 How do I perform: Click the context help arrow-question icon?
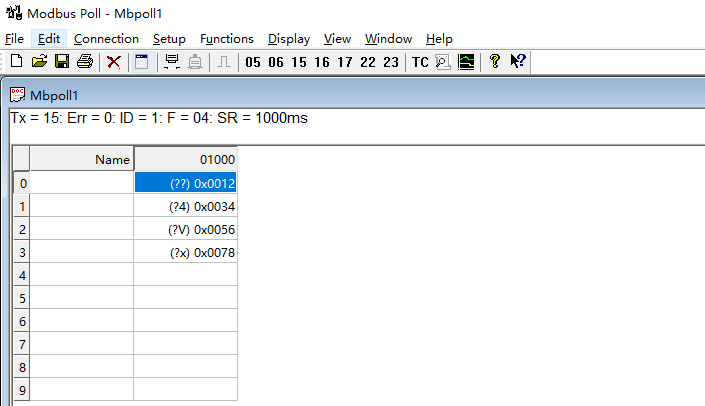tap(518, 61)
